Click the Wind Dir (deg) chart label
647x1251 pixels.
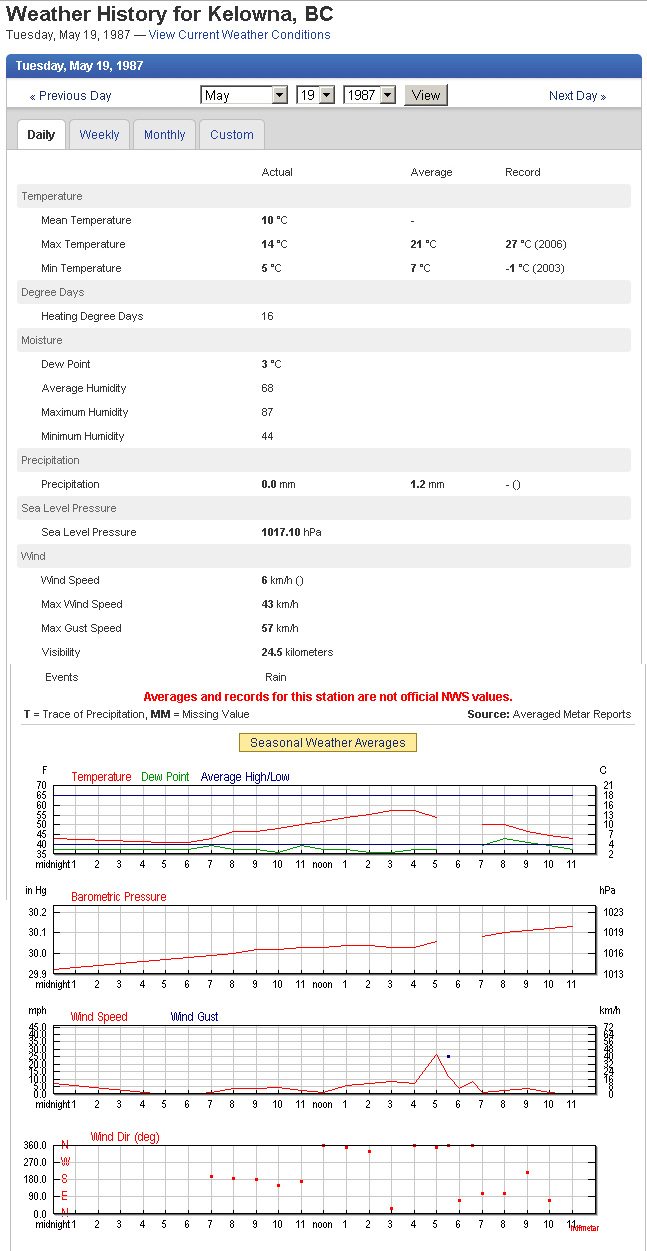pos(124,1137)
